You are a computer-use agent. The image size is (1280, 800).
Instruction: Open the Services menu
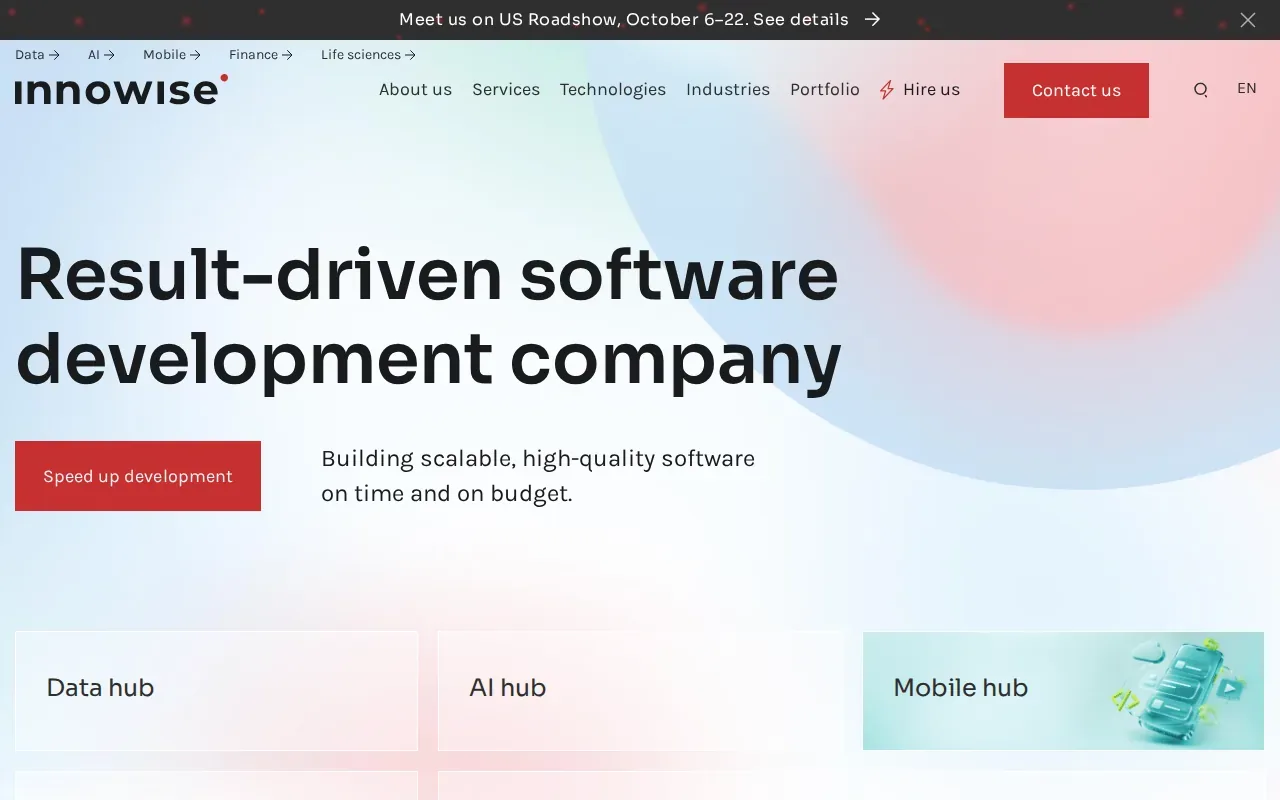coord(506,90)
